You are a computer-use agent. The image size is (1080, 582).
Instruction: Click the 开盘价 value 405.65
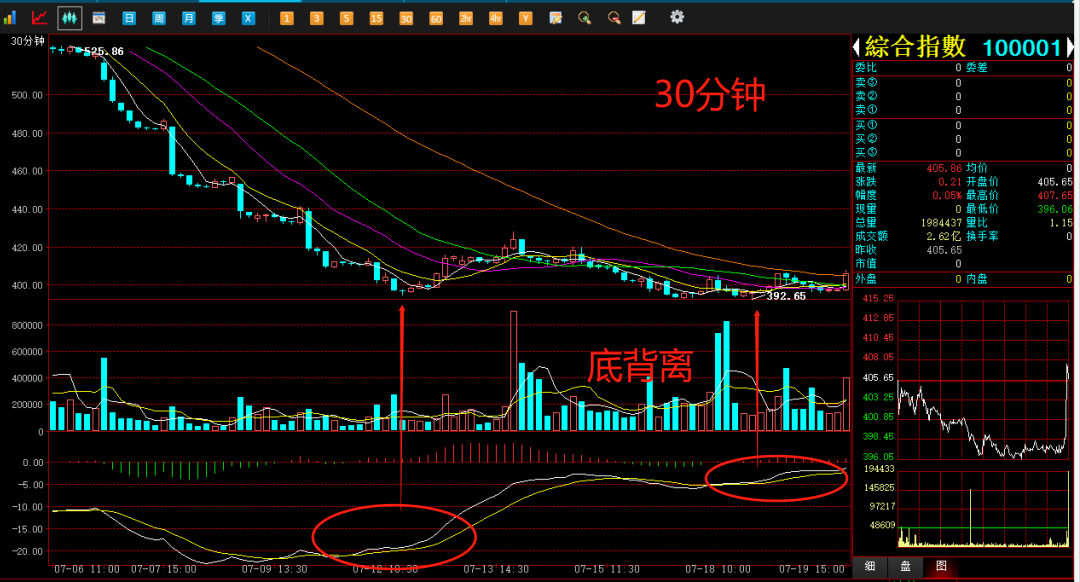coord(1055,182)
